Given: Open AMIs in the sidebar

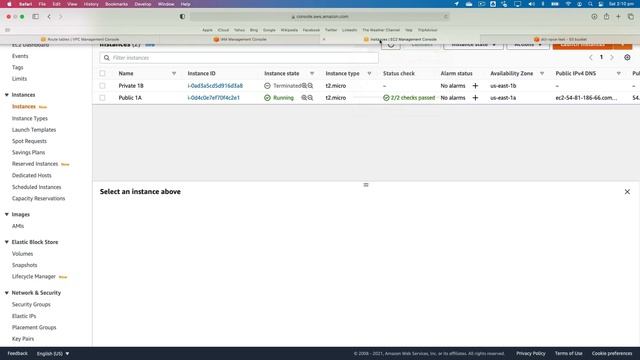Looking at the screenshot, I should [x=18, y=226].
